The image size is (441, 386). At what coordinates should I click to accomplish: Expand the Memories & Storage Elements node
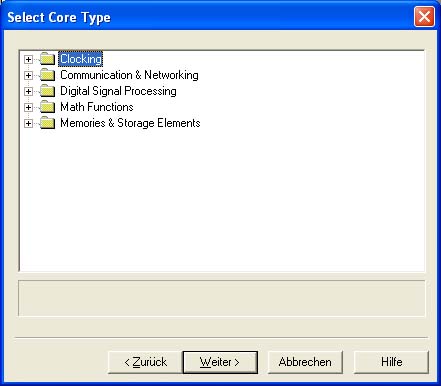28,123
